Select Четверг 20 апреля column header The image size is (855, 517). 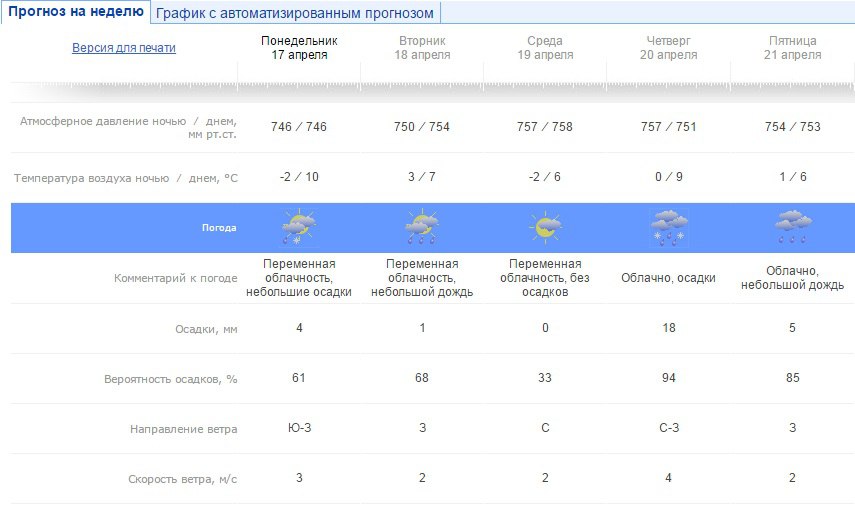click(669, 47)
